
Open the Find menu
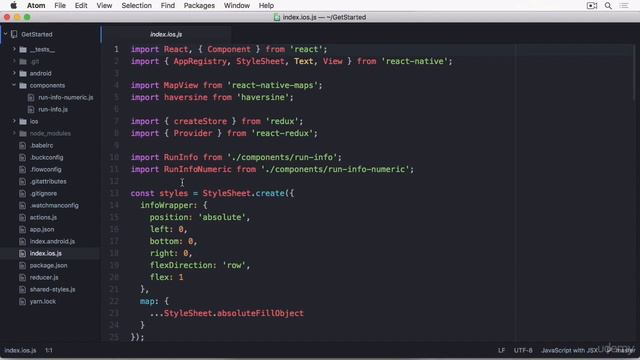point(167,5)
